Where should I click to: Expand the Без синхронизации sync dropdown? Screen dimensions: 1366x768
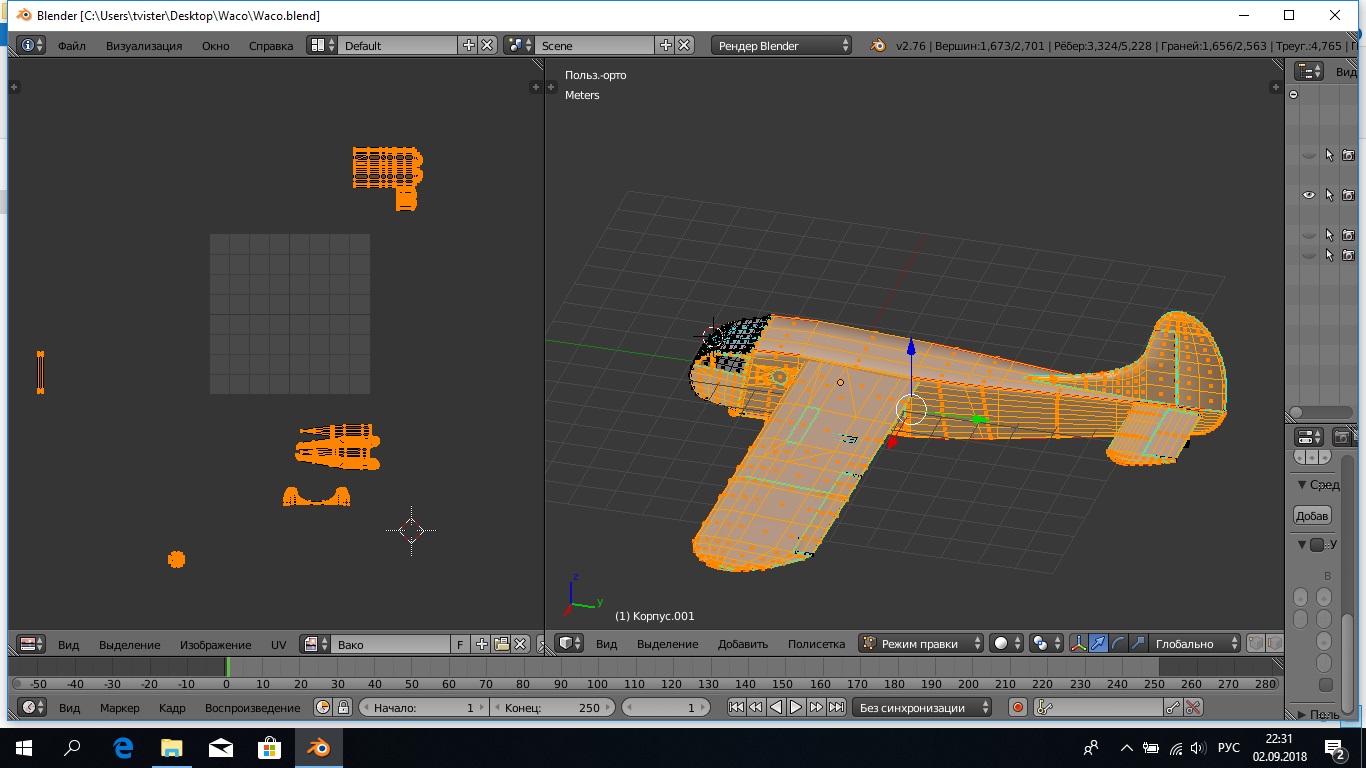[x=921, y=708]
